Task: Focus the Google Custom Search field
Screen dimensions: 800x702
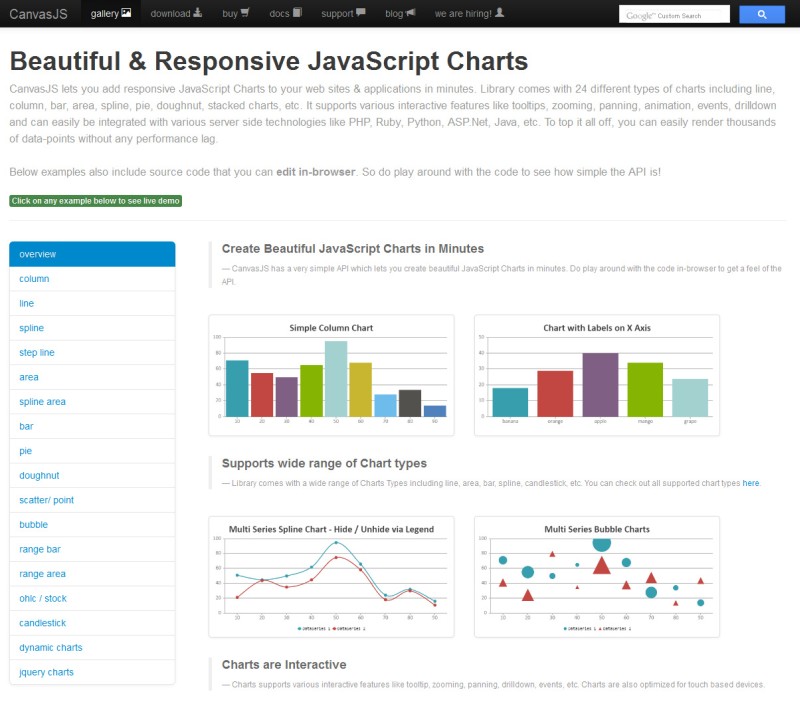Action: tap(674, 14)
